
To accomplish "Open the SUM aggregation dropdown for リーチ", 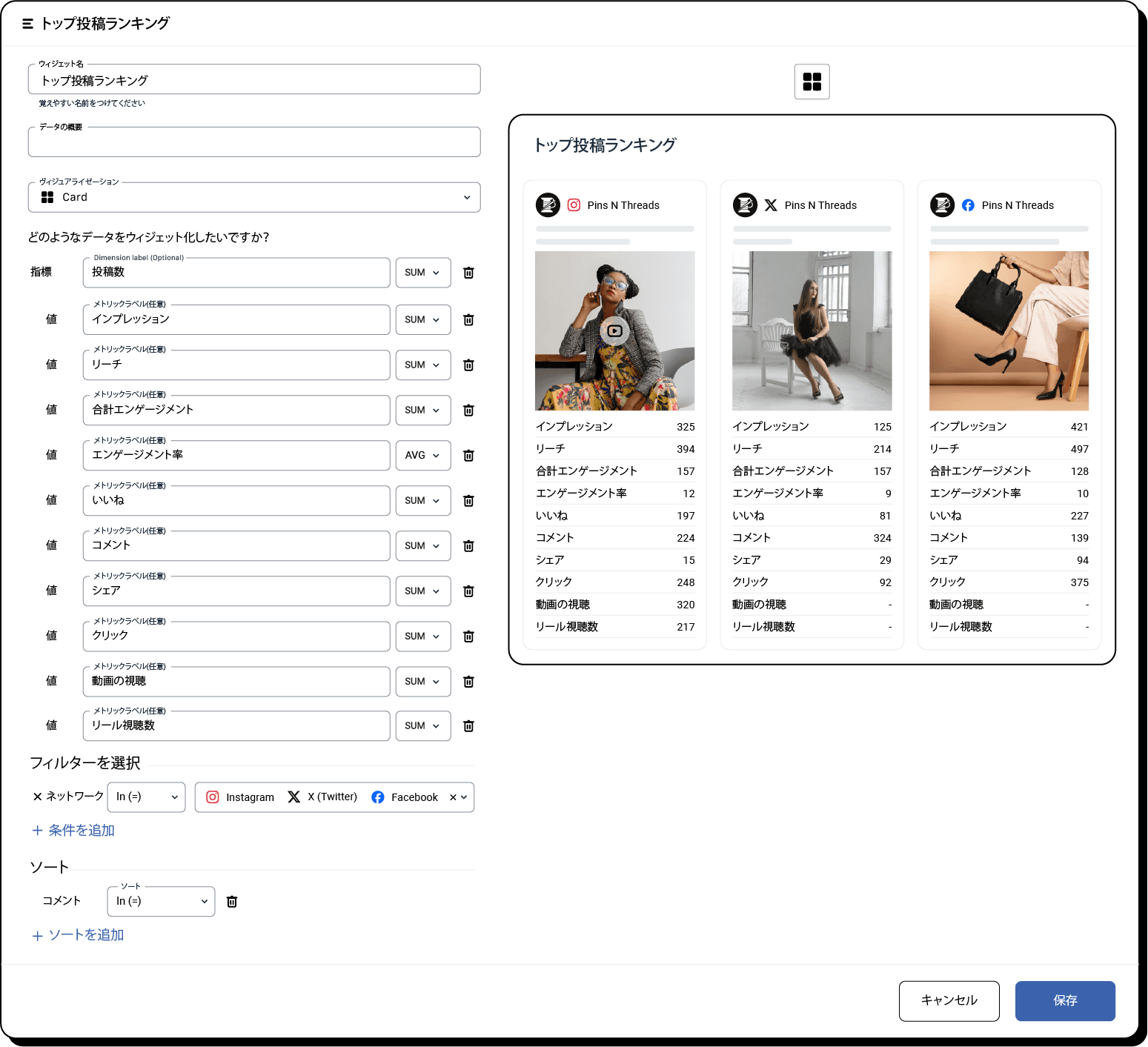I will coord(422,365).
